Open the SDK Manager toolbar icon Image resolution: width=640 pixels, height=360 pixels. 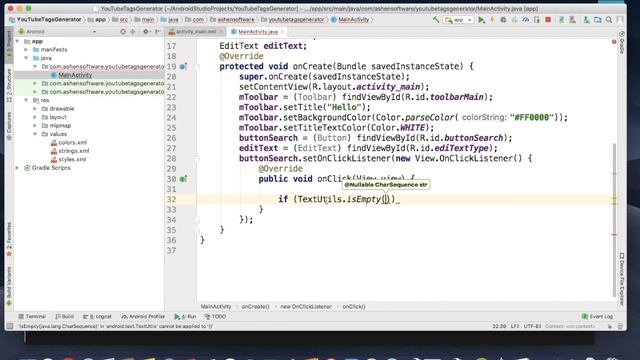click(x=586, y=20)
